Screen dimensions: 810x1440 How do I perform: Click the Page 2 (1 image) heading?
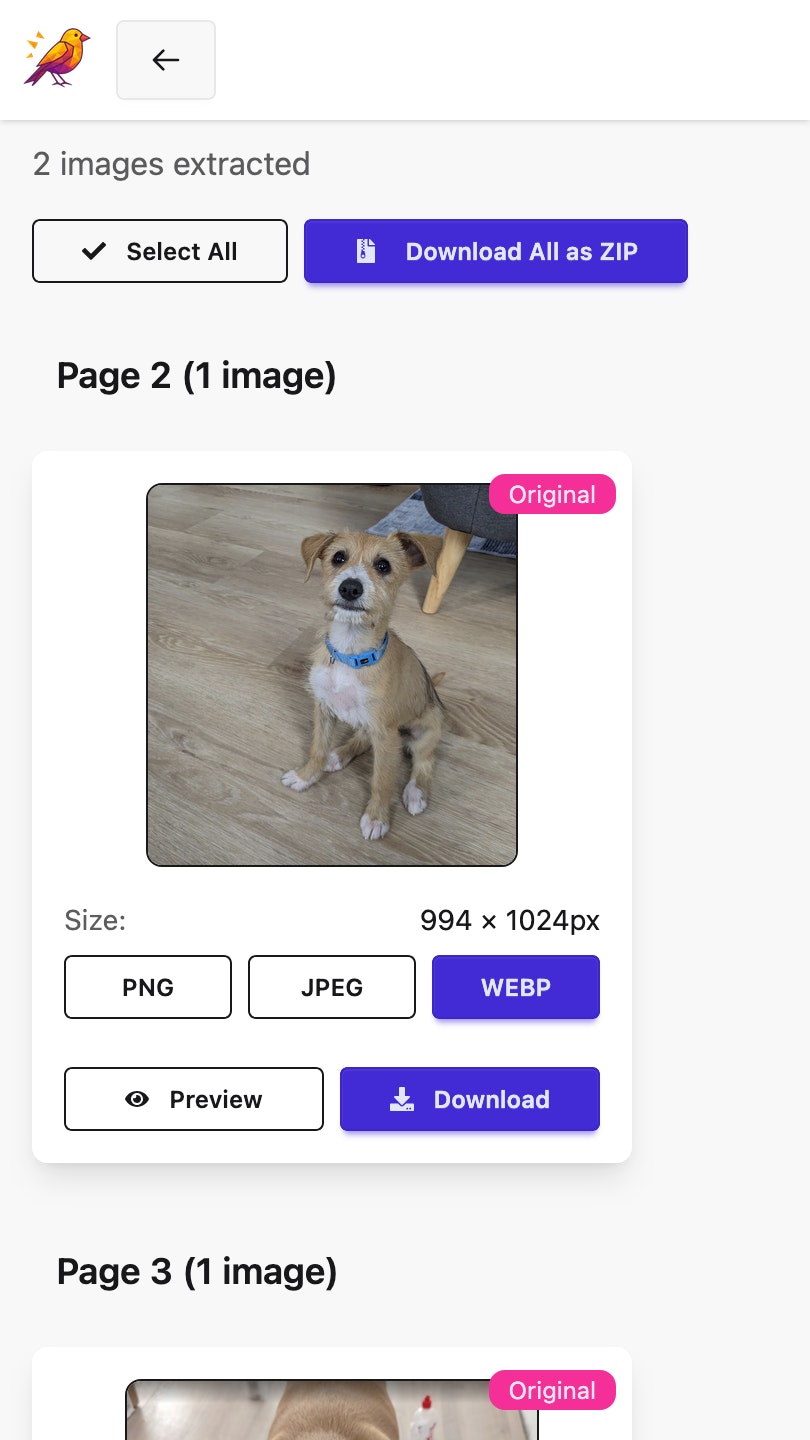click(x=196, y=376)
